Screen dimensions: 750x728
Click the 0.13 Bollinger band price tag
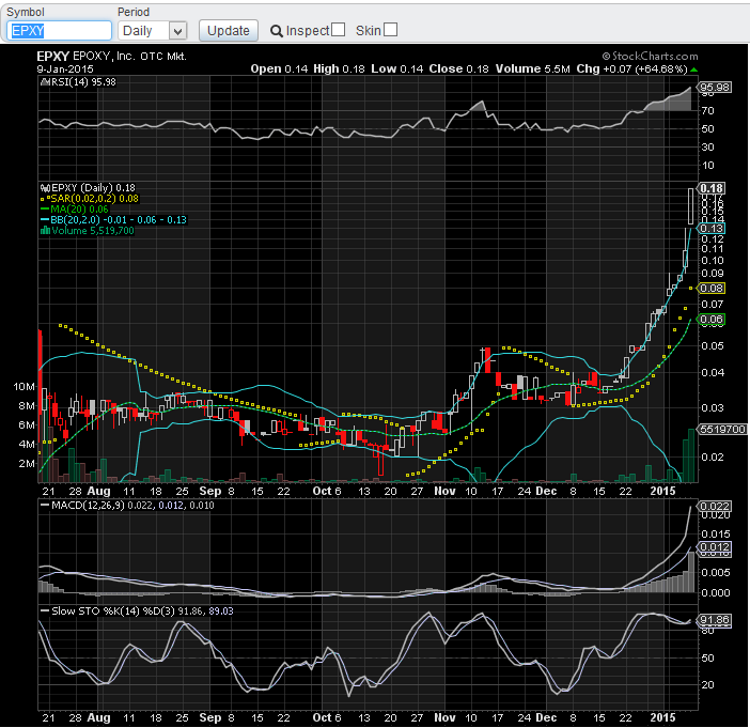click(x=711, y=228)
